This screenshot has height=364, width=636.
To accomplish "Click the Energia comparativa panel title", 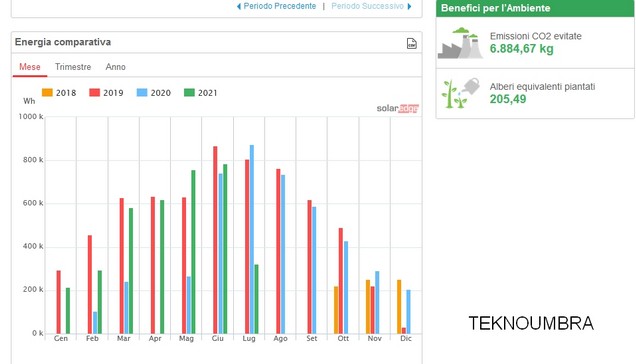I will (63, 42).
